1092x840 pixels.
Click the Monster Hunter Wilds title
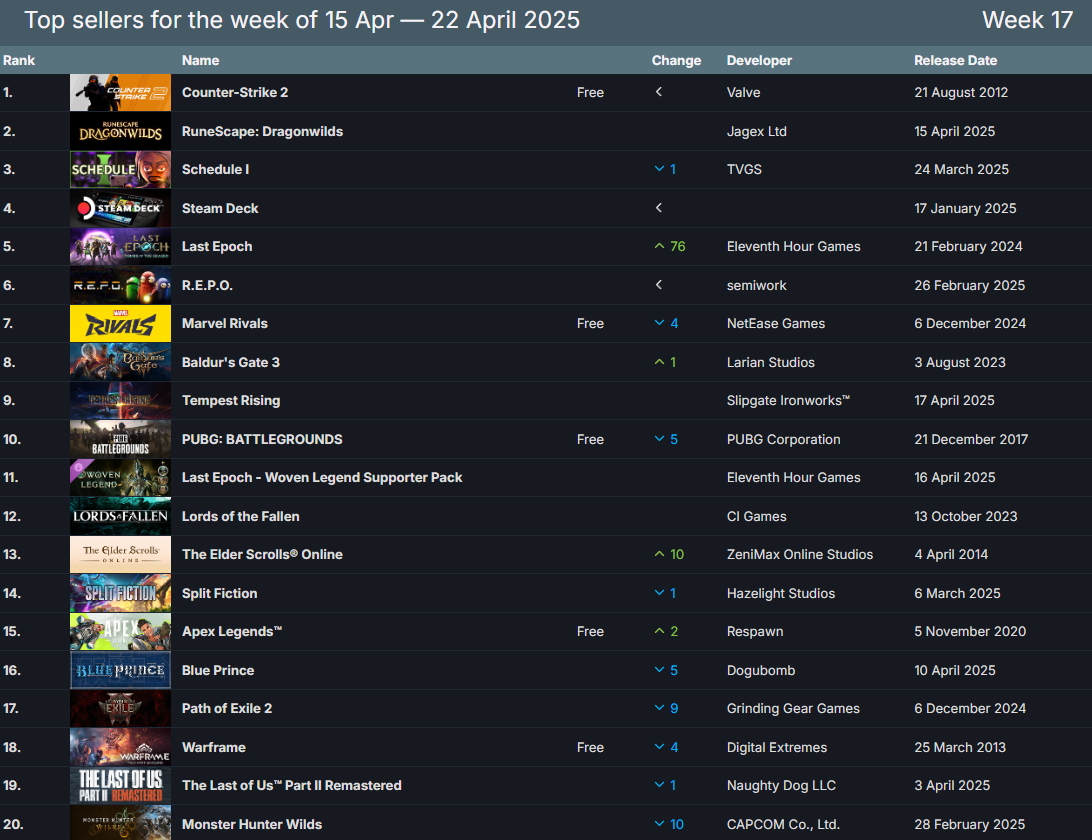coord(252,825)
